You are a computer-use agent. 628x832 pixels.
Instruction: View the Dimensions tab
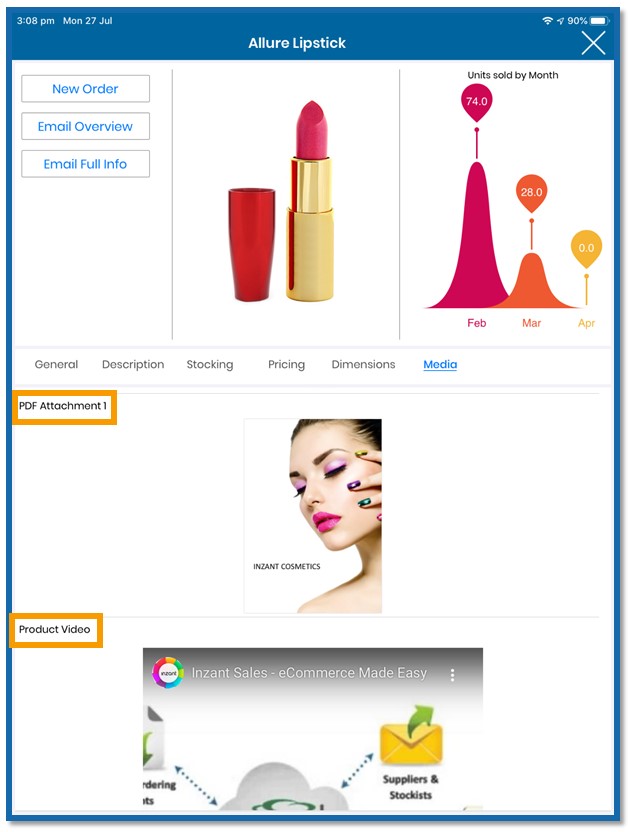tap(363, 365)
